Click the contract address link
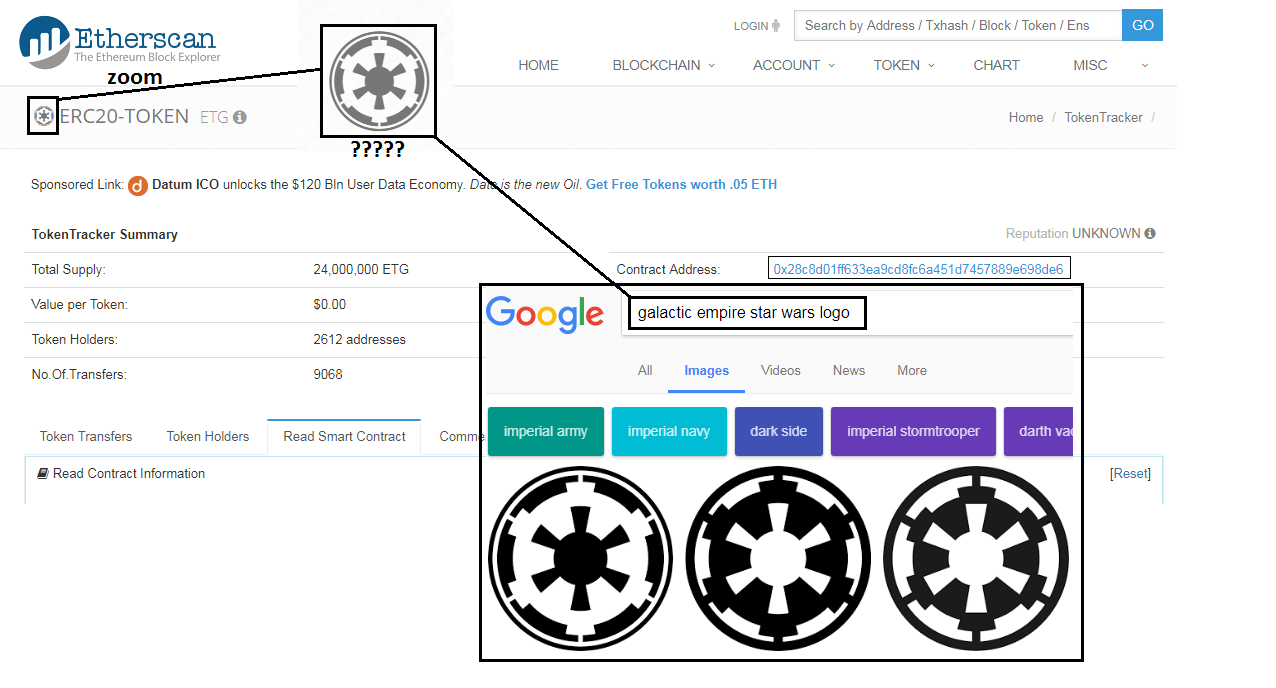1276x688 pixels. [919, 269]
